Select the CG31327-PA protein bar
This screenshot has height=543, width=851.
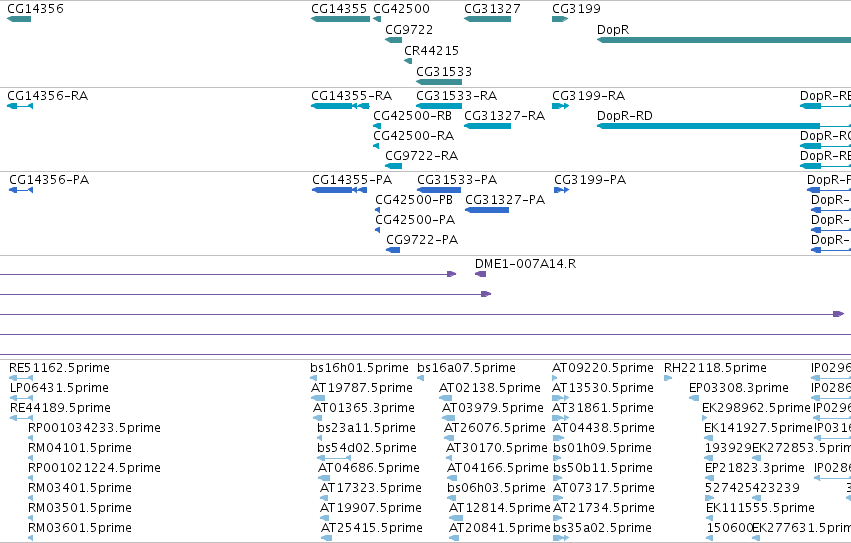487,210
